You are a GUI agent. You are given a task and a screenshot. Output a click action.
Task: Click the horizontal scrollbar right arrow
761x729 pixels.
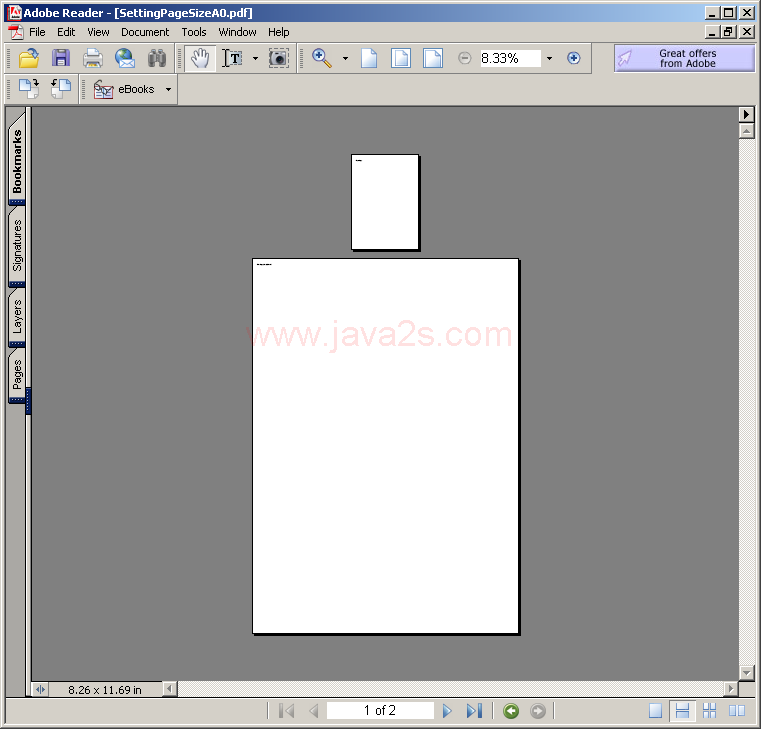(730, 689)
